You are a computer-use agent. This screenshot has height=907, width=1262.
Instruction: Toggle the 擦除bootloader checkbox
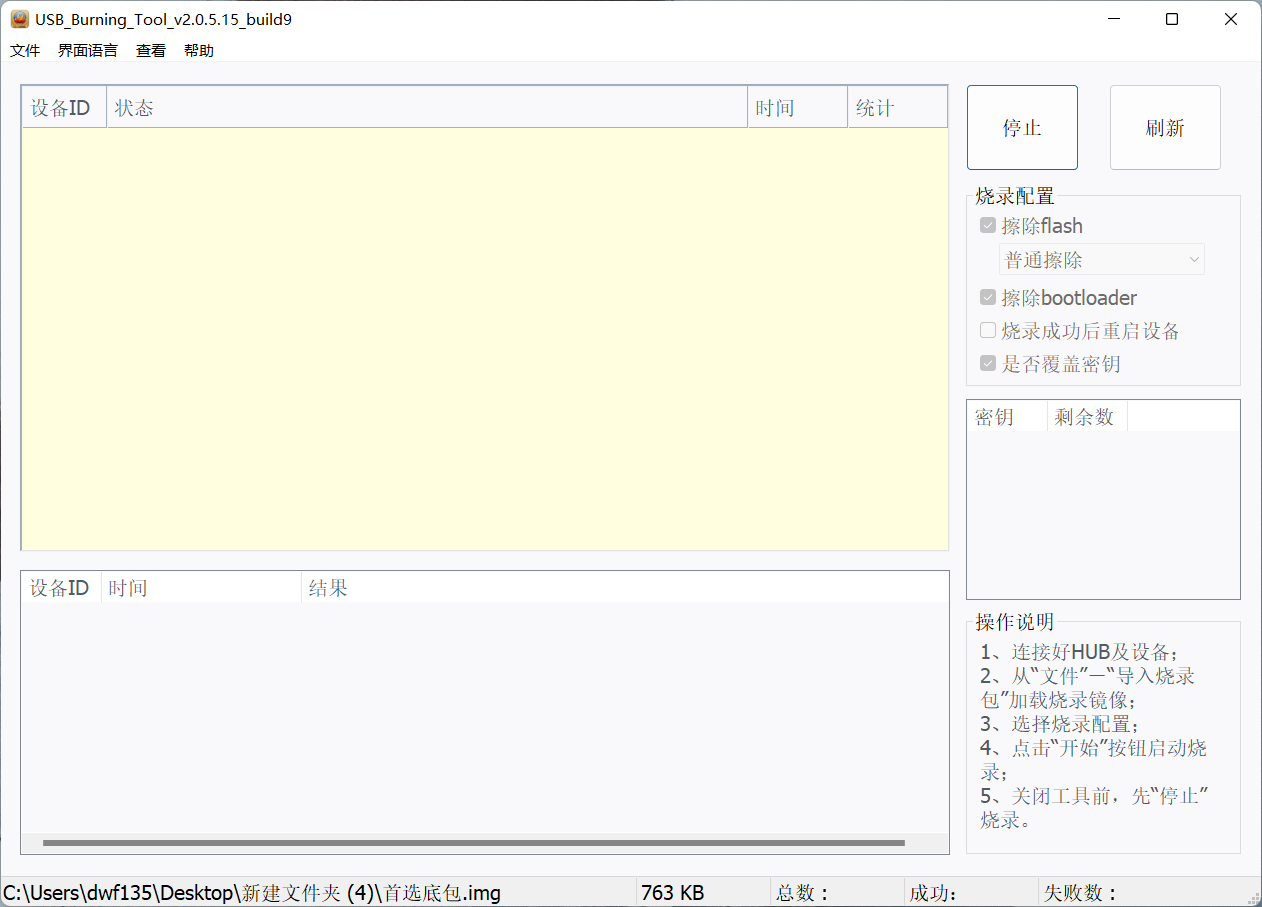click(x=988, y=298)
